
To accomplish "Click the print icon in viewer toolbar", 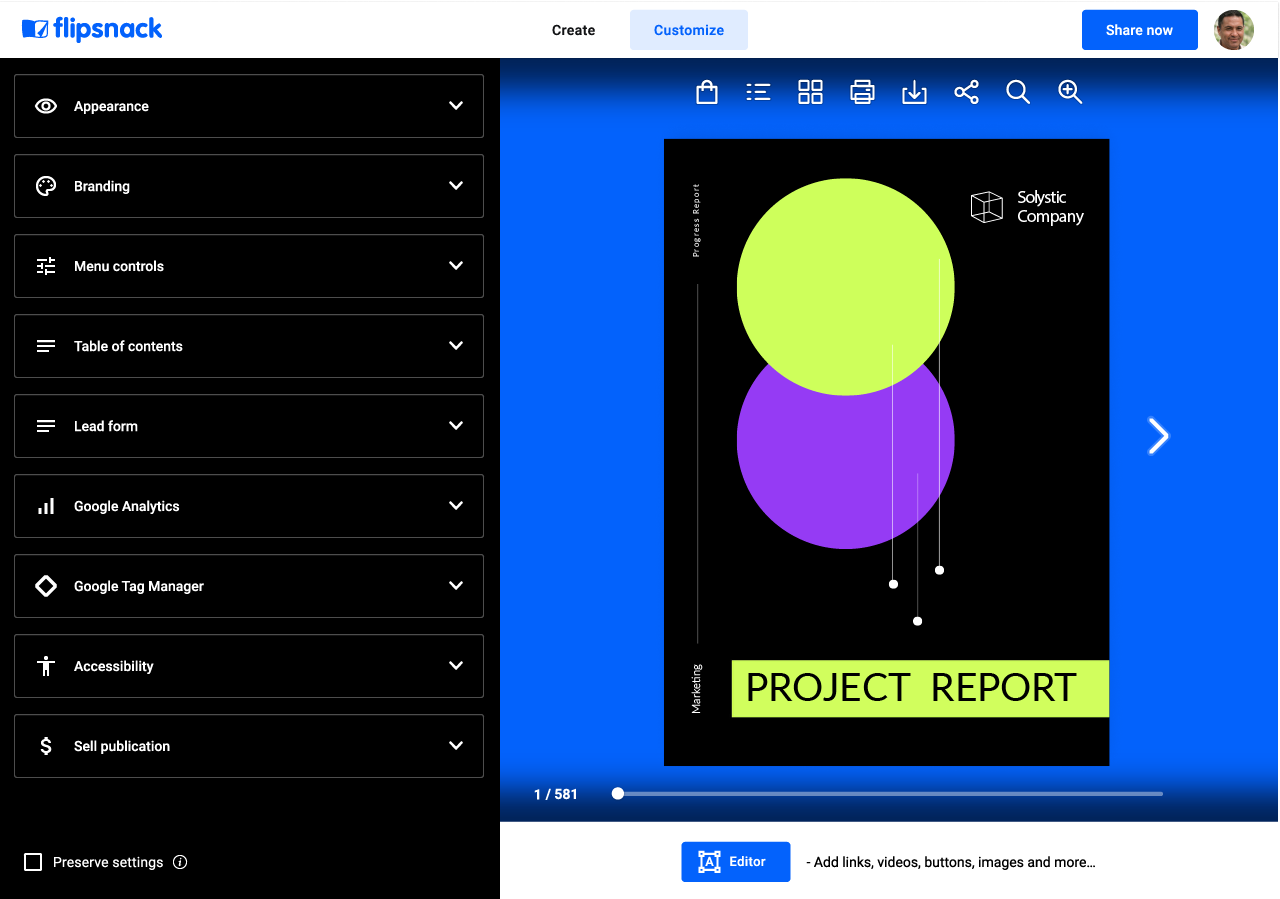I will 862,93.
